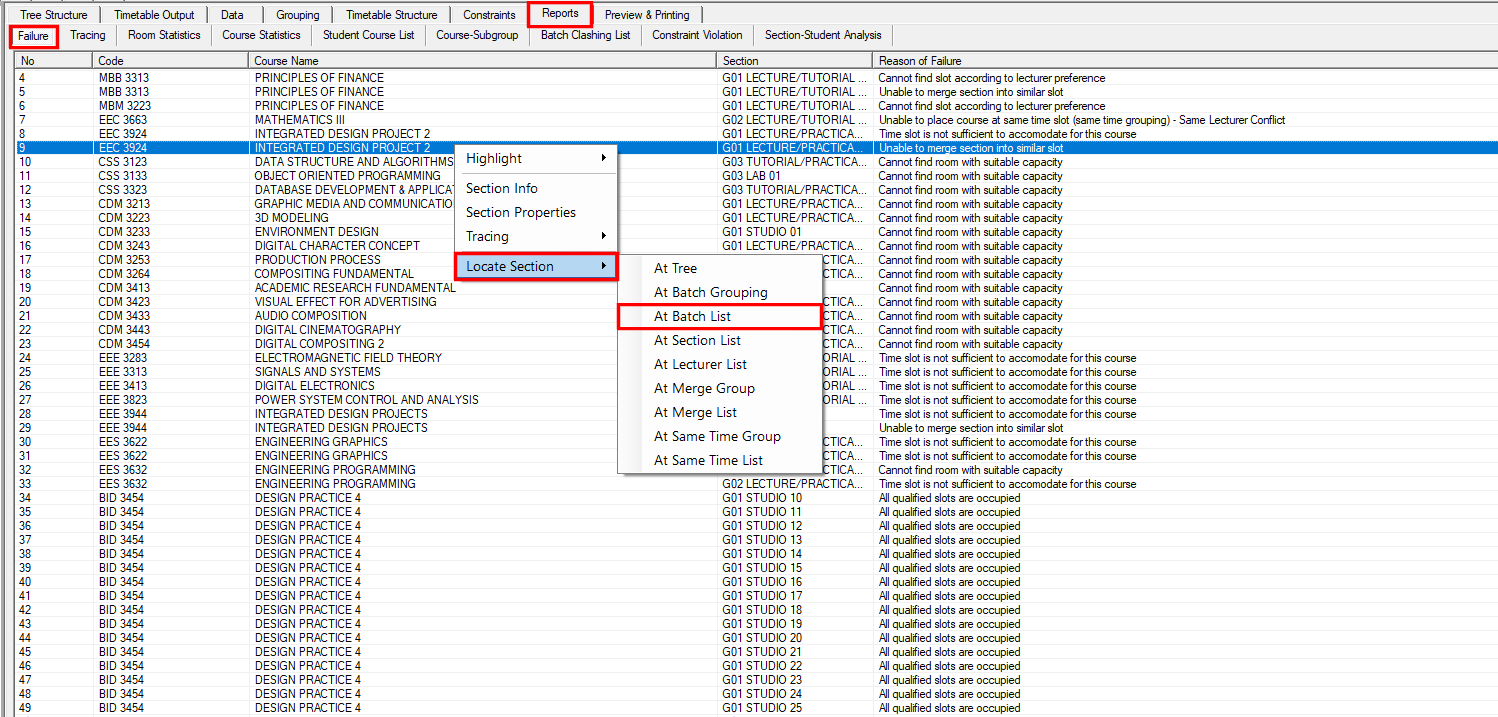Select row 29 Unable to merge reason
The width and height of the screenshot is (1498, 717).
971,428
